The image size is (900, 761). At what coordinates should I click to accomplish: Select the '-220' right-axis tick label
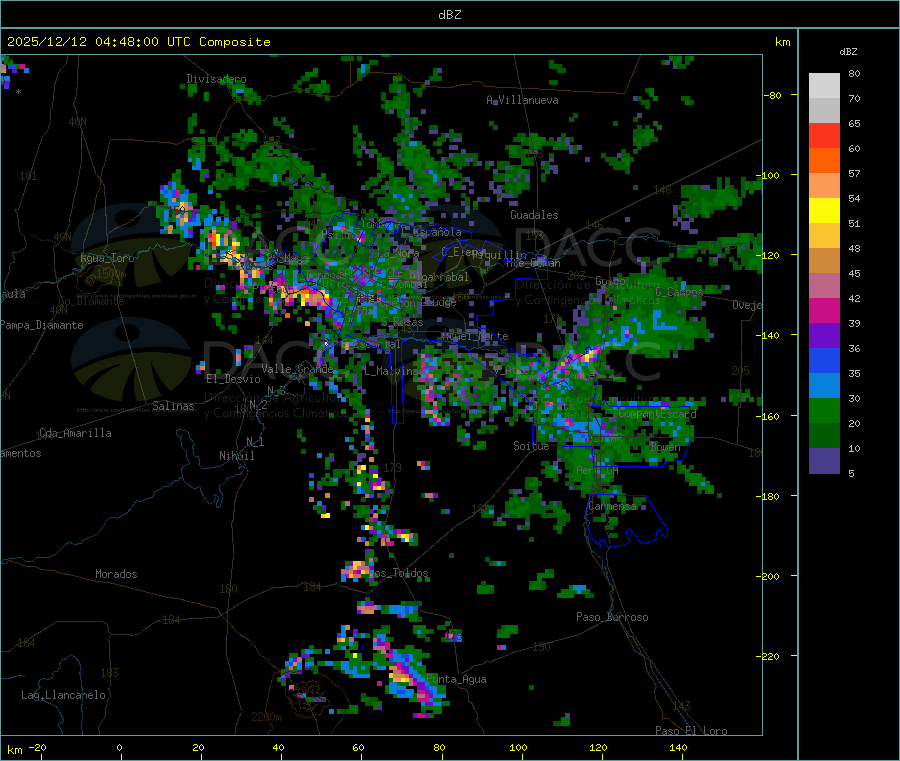tap(768, 656)
